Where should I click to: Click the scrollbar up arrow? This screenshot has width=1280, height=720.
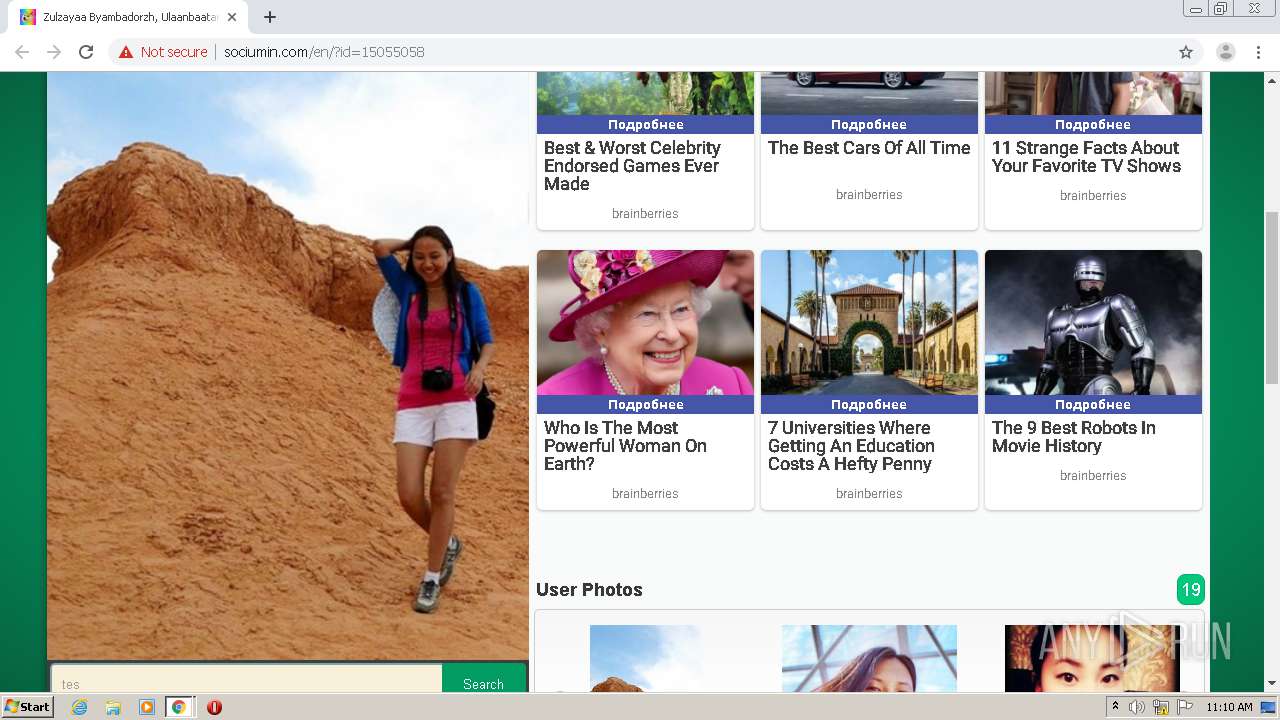[x=1272, y=79]
